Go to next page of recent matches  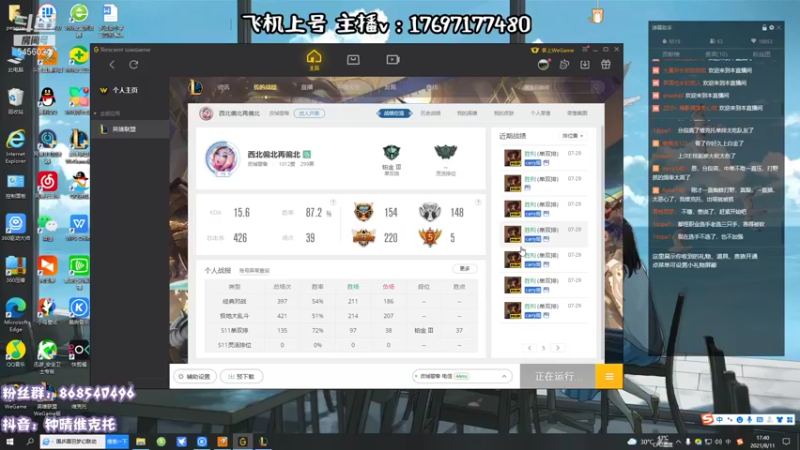pyautogui.click(x=558, y=348)
